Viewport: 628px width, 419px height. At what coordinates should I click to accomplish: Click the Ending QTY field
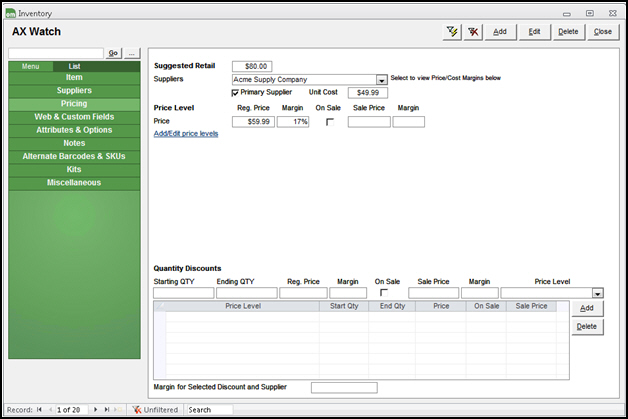247,293
